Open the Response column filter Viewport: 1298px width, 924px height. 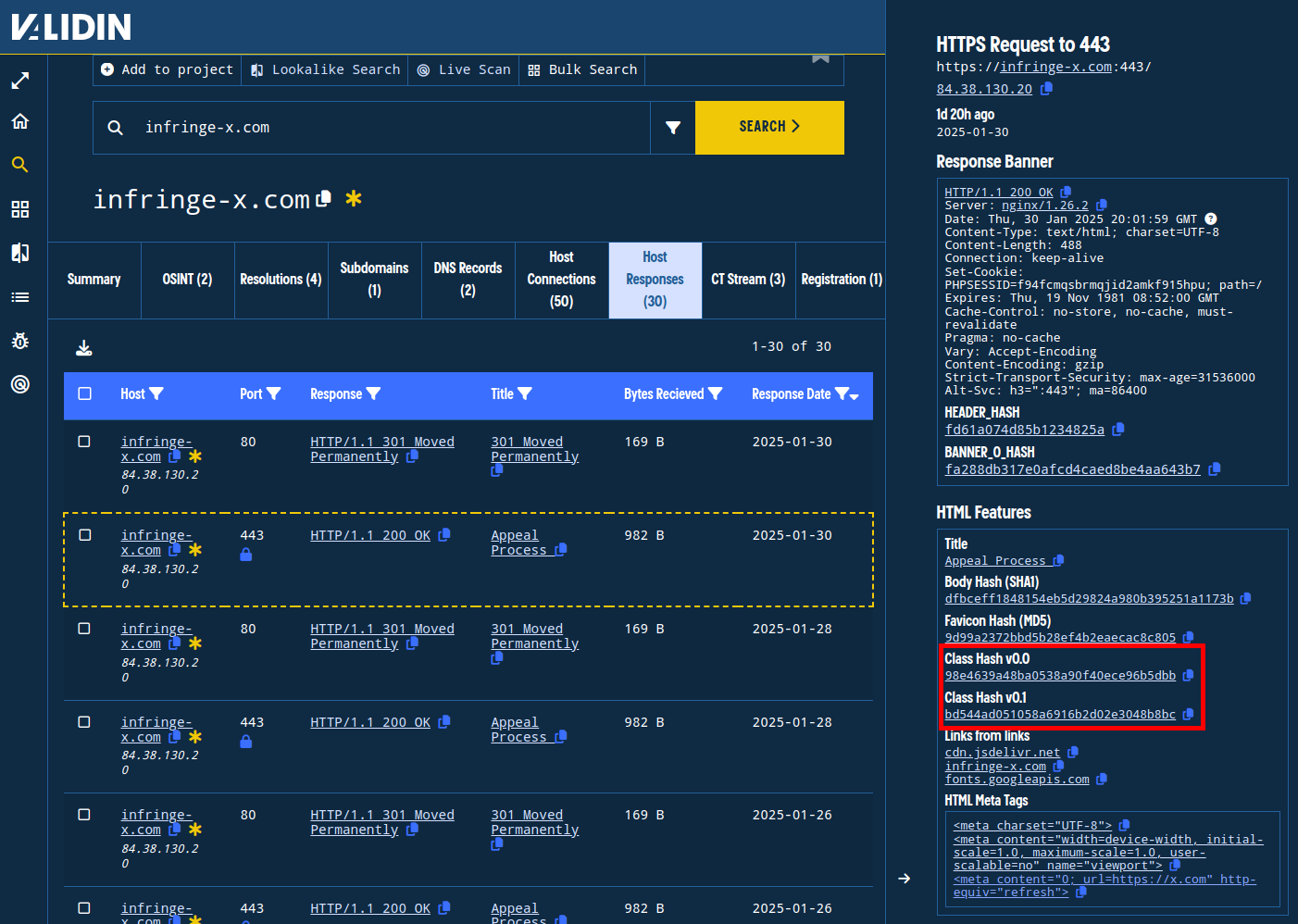(x=373, y=393)
